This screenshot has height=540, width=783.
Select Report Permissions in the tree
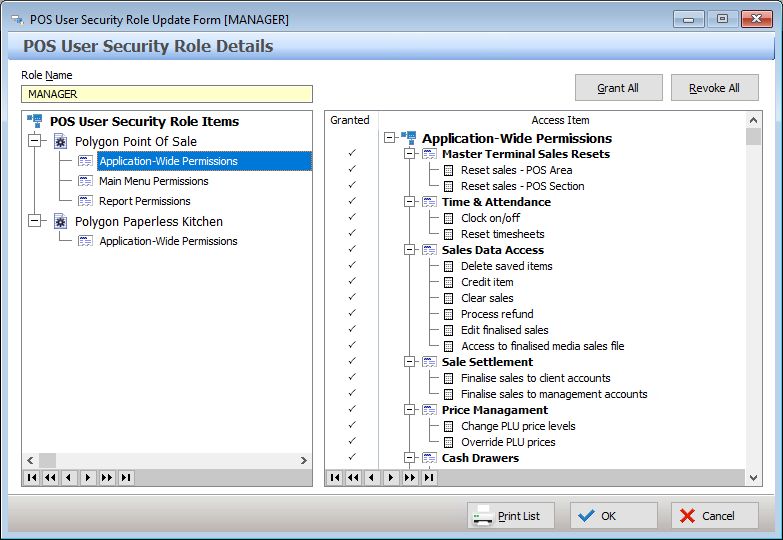(145, 201)
